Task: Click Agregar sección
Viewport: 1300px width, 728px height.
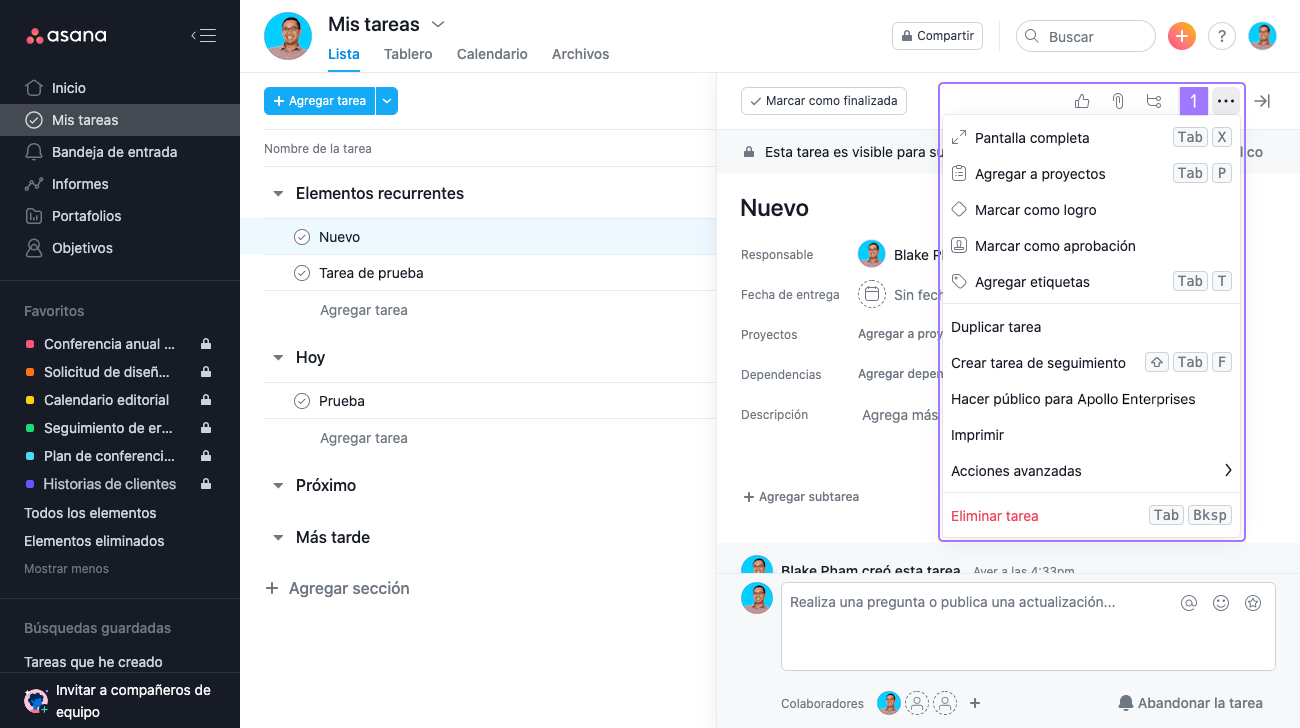Action: (337, 588)
